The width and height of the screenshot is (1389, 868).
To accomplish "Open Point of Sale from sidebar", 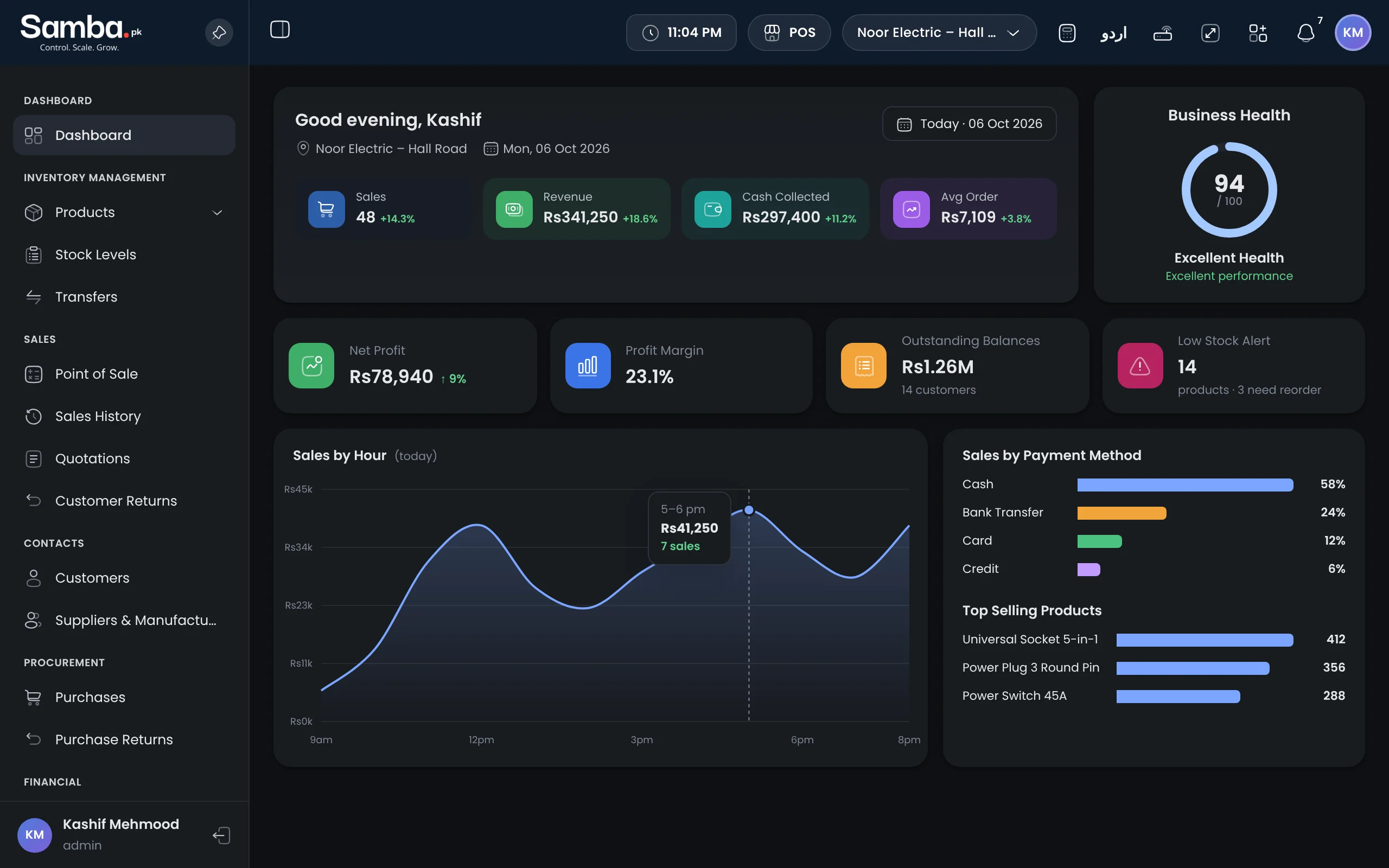I will (x=124, y=374).
